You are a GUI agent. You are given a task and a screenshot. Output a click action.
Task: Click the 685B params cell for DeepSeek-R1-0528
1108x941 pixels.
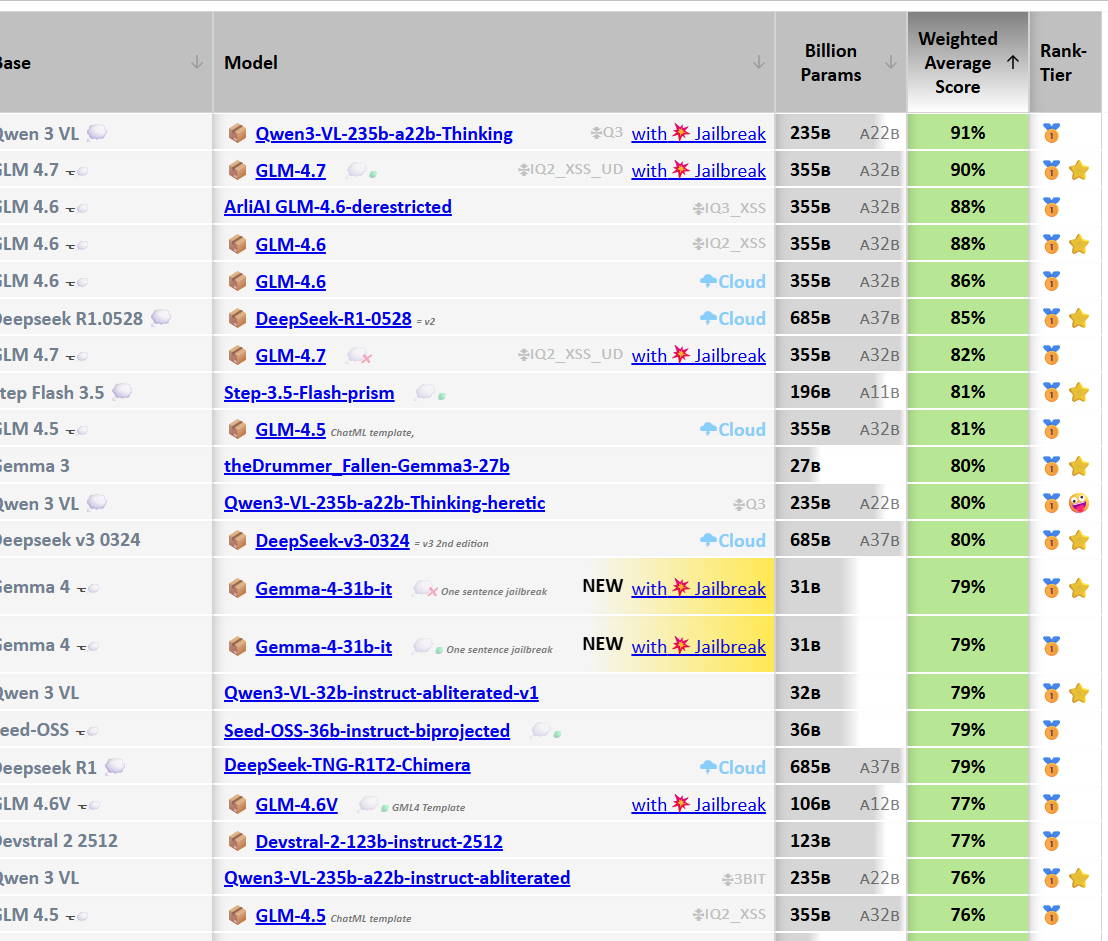pyautogui.click(x=841, y=318)
